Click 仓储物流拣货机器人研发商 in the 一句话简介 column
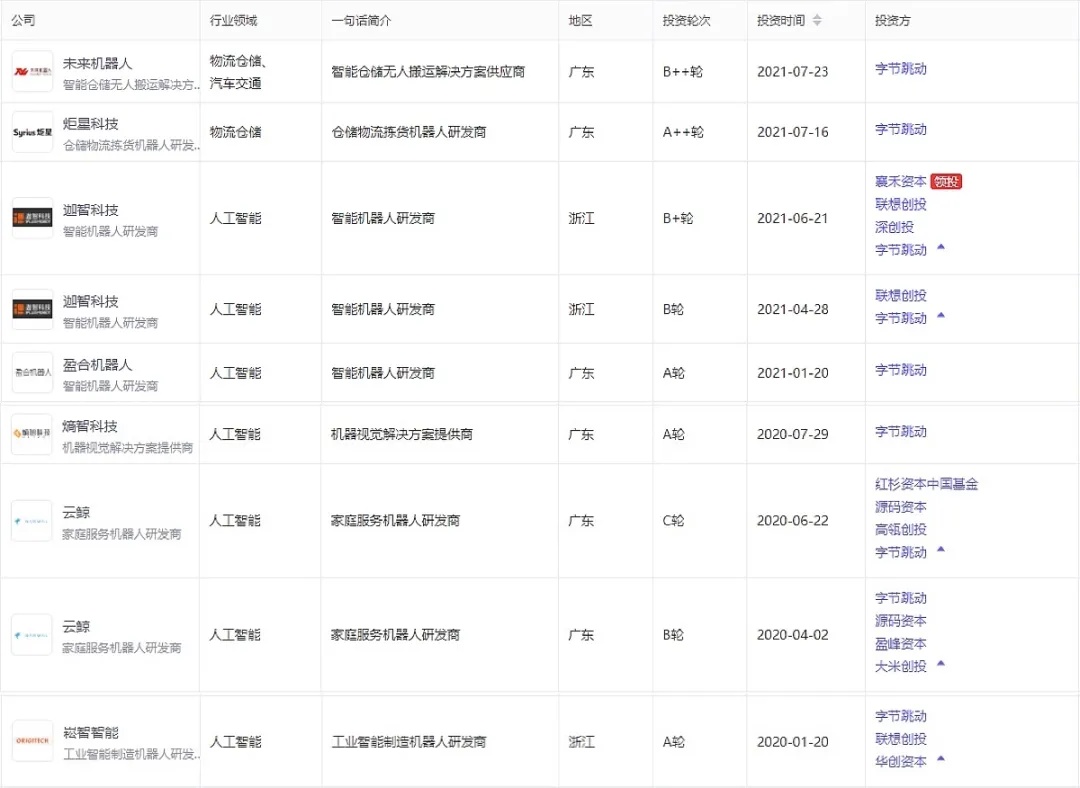 [408, 132]
